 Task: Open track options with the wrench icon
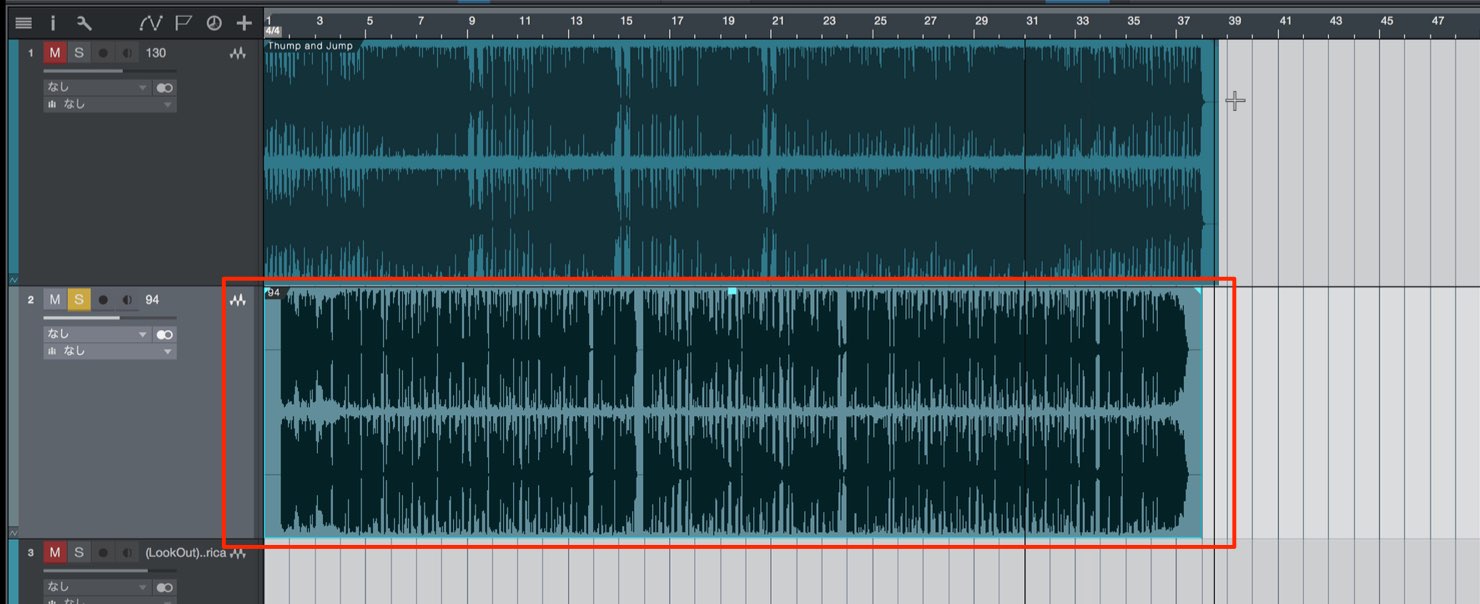pyautogui.click(x=84, y=23)
